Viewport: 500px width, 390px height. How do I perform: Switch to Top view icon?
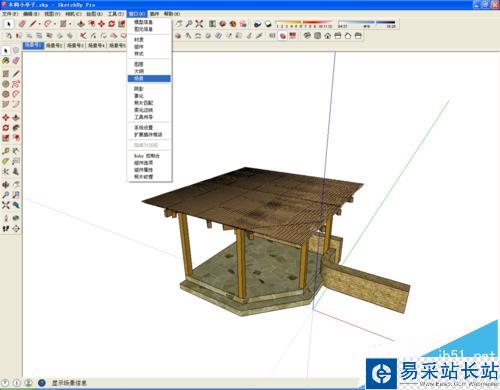(x=317, y=35)
